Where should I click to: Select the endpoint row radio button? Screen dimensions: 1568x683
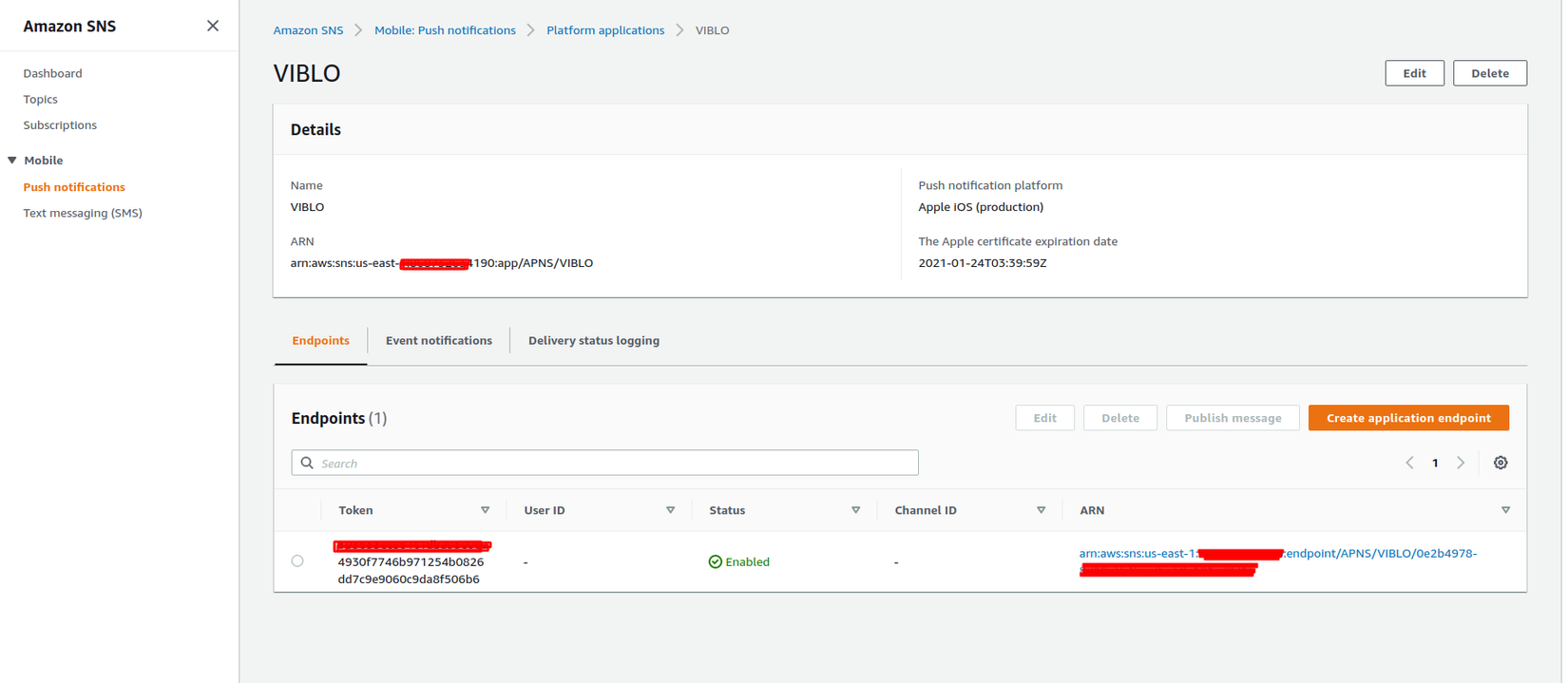coord(297,561)
